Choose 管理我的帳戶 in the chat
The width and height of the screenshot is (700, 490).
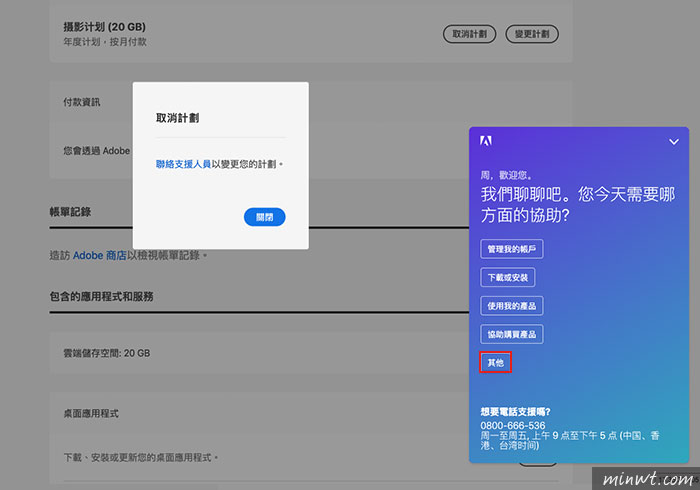pos(512,249)
